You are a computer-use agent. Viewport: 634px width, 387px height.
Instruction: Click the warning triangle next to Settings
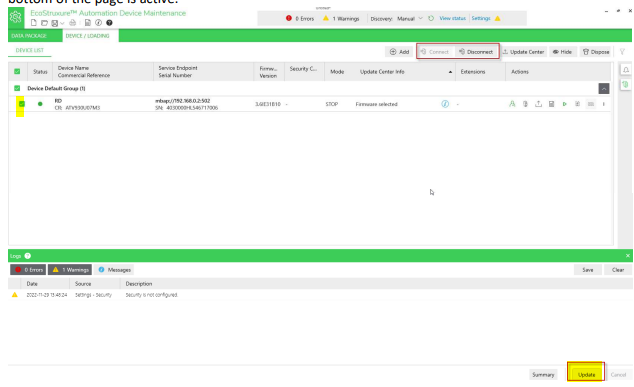point(498,18)
